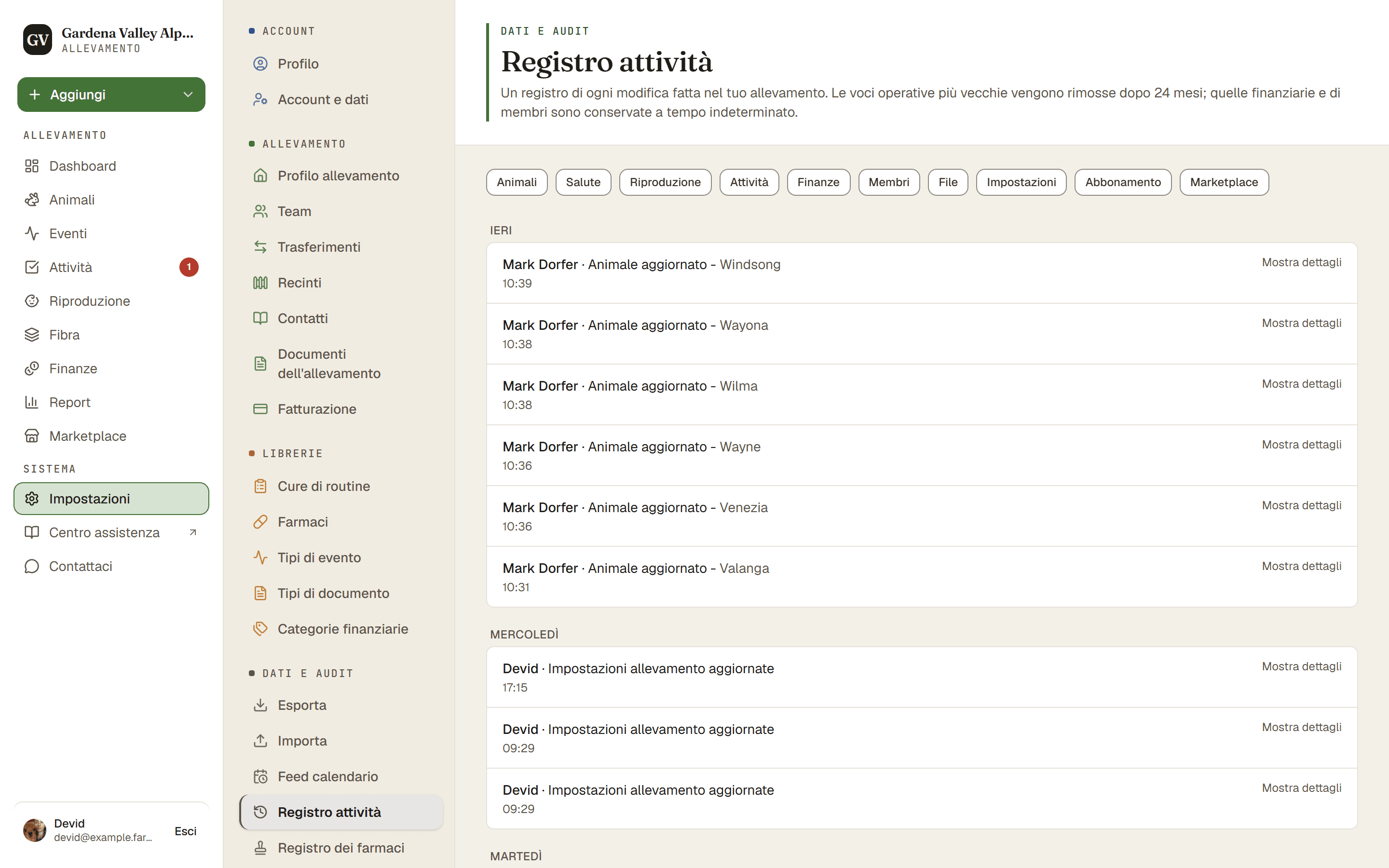Click the Gardena Valley farm logo

[x=37, y=40]
